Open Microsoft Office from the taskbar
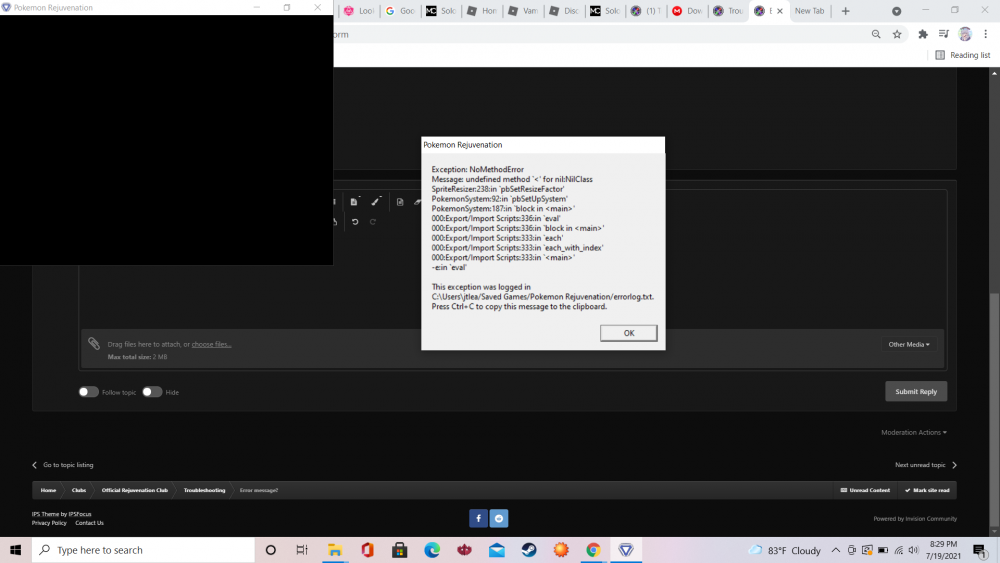This screenshot has height=563, width=1000. coord(367,550)
